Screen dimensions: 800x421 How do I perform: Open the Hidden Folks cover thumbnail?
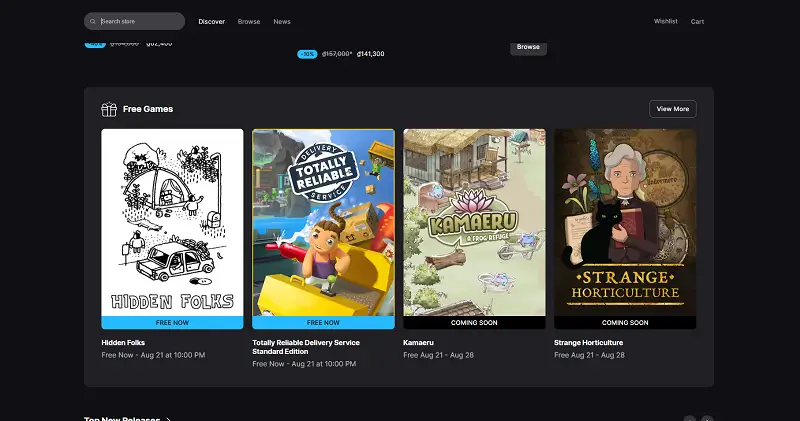pos(172,222)
